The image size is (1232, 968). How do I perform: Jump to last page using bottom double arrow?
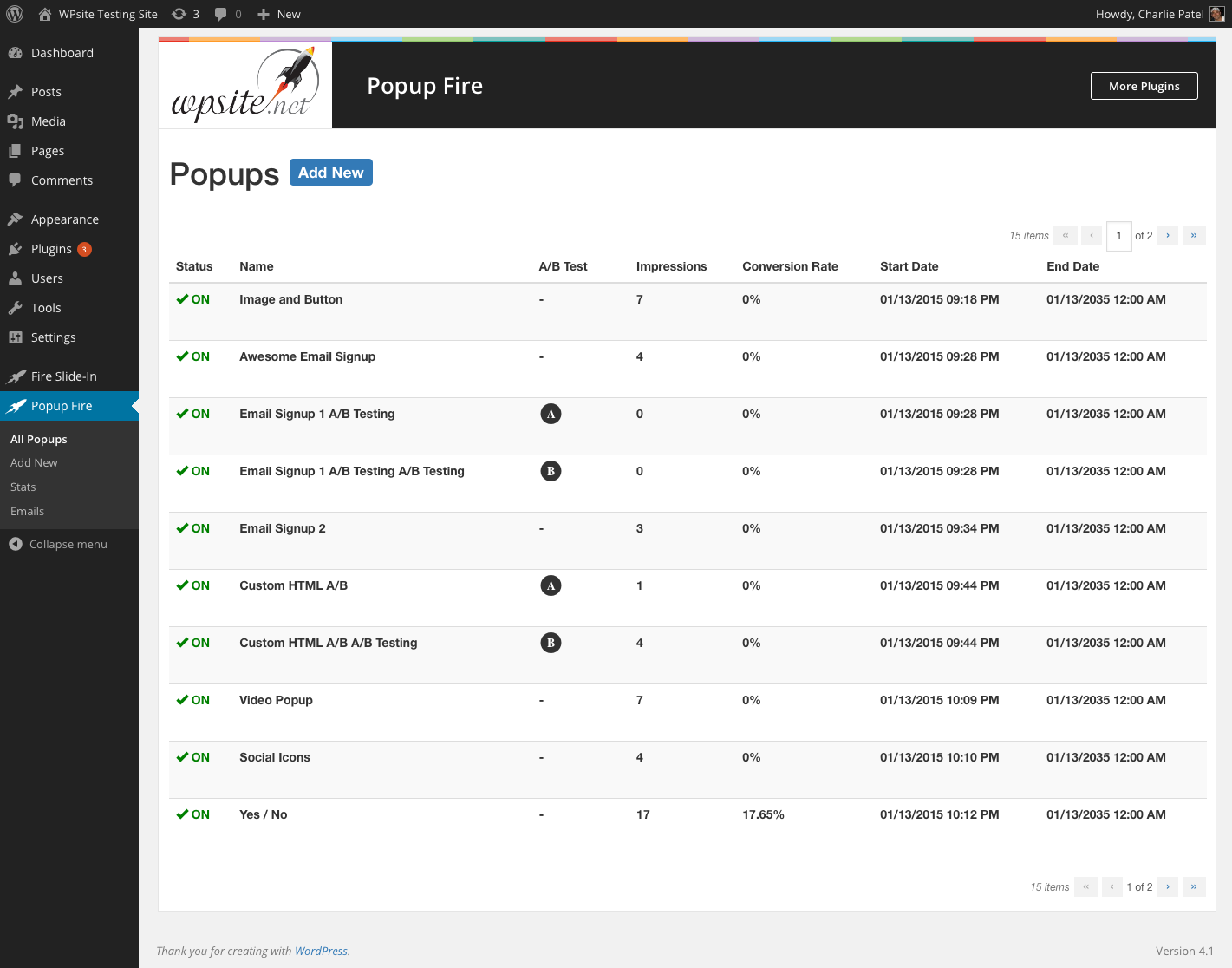[x=1194, y=886]
